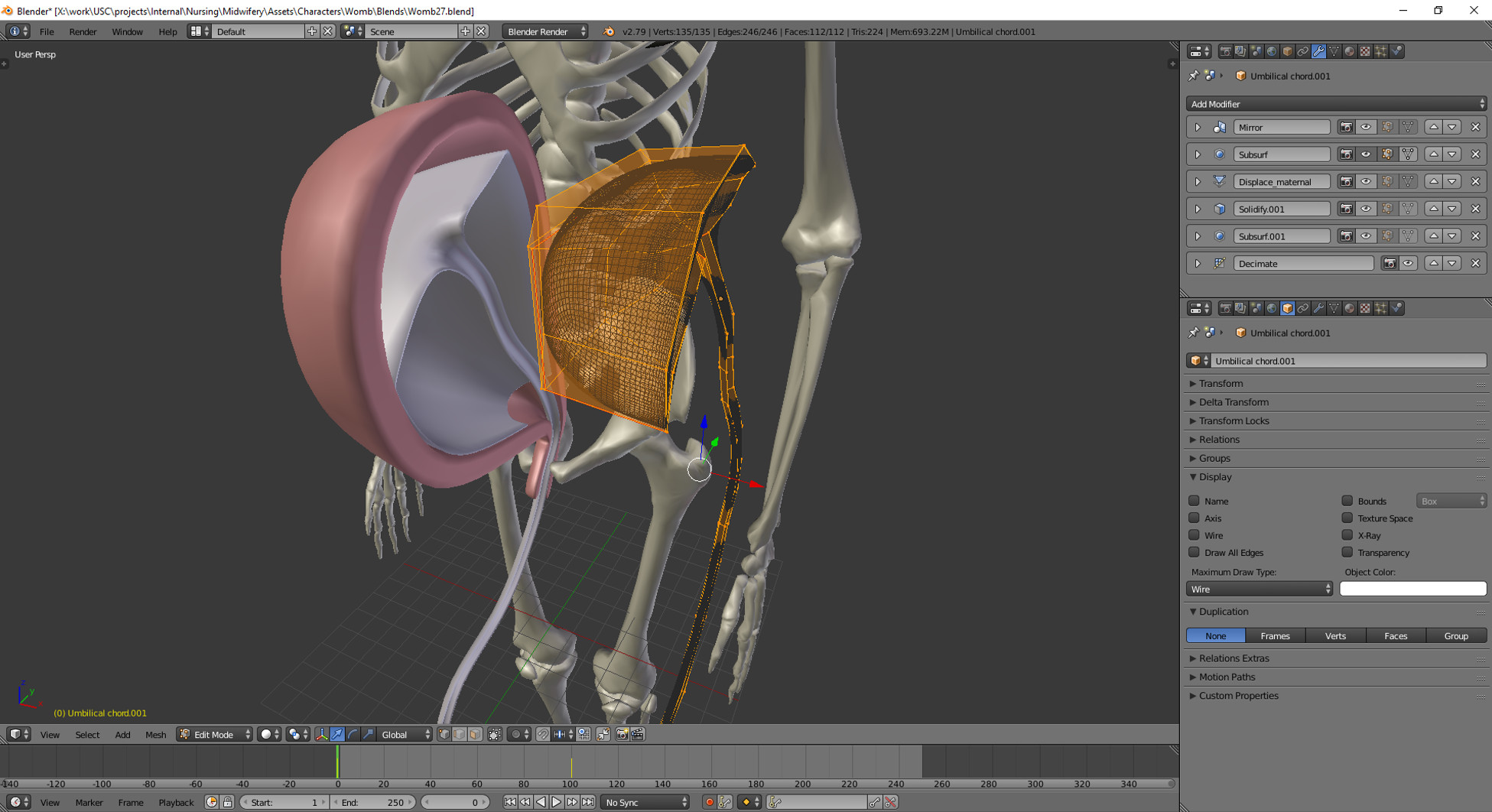Image resolution: width=1492 pixels, height=812 pixels.
Task: Select Verts duplication button
Action: click(x=1335, y=636)
